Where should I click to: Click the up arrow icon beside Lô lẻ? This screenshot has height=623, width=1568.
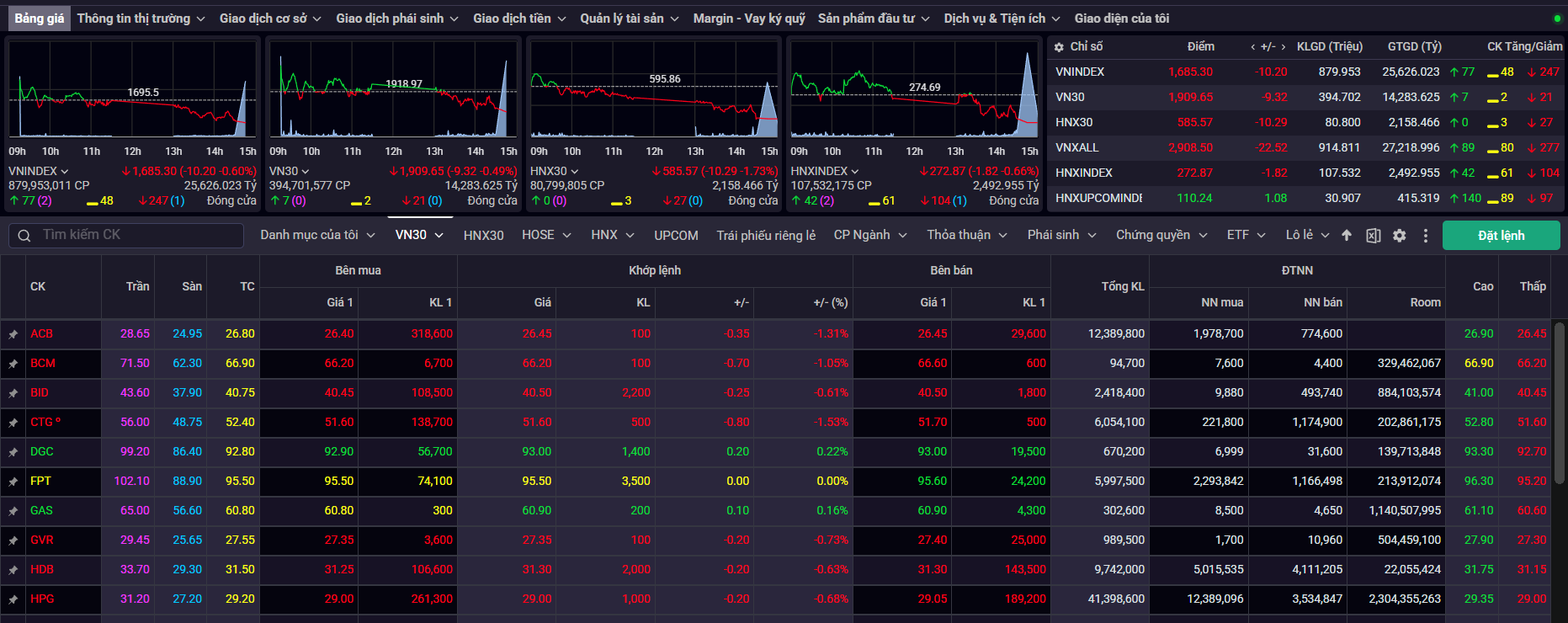[1347, 236]
